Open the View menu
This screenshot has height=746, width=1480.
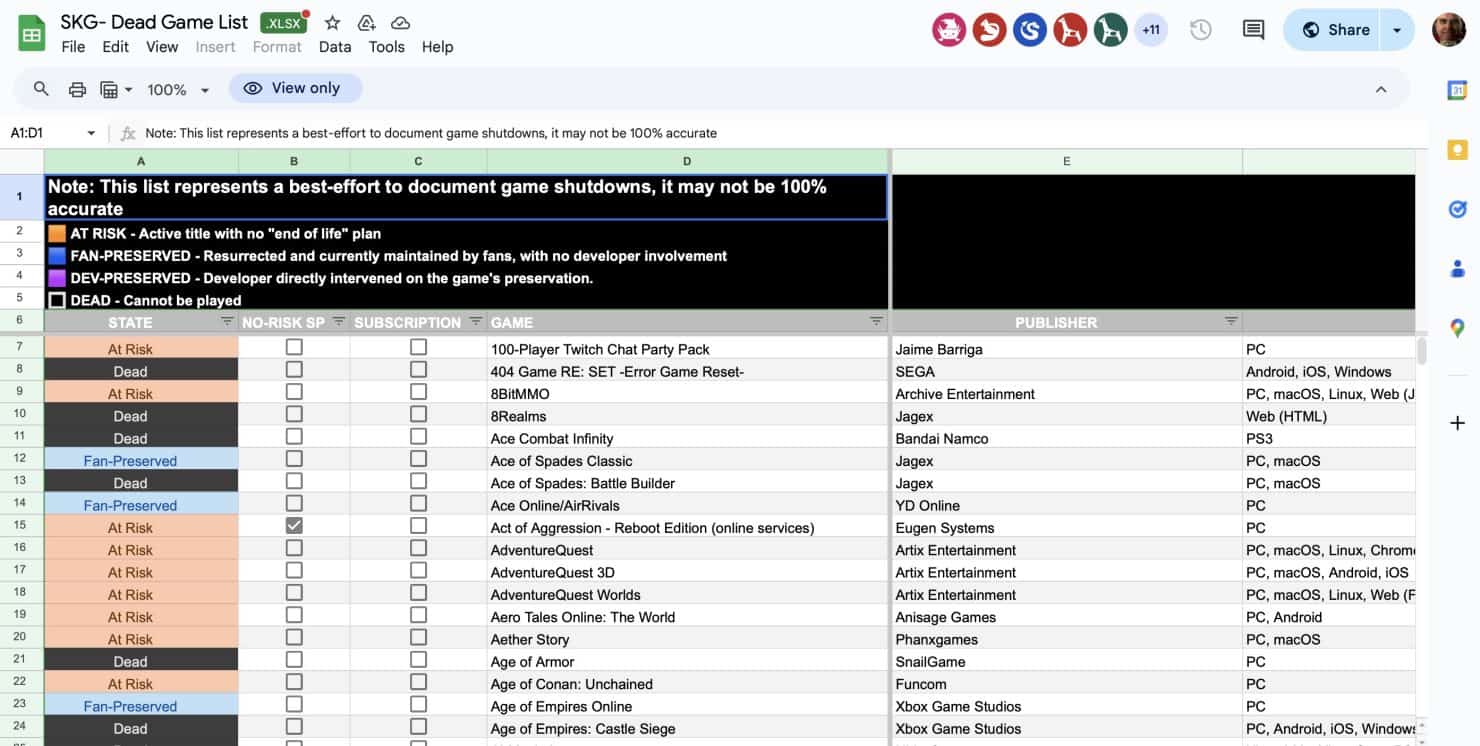pos(162,47)
